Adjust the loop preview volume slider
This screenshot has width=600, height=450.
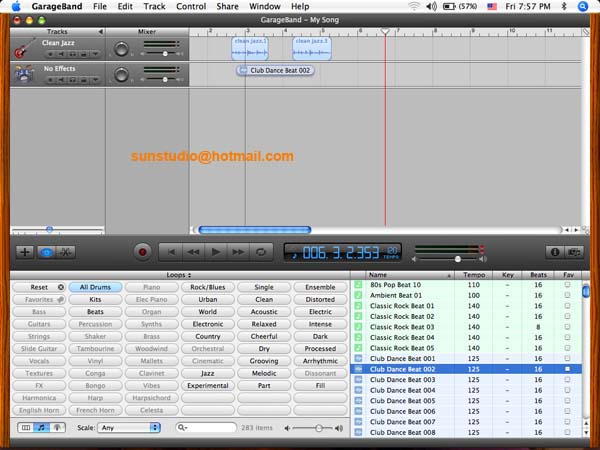coord(318,428)
